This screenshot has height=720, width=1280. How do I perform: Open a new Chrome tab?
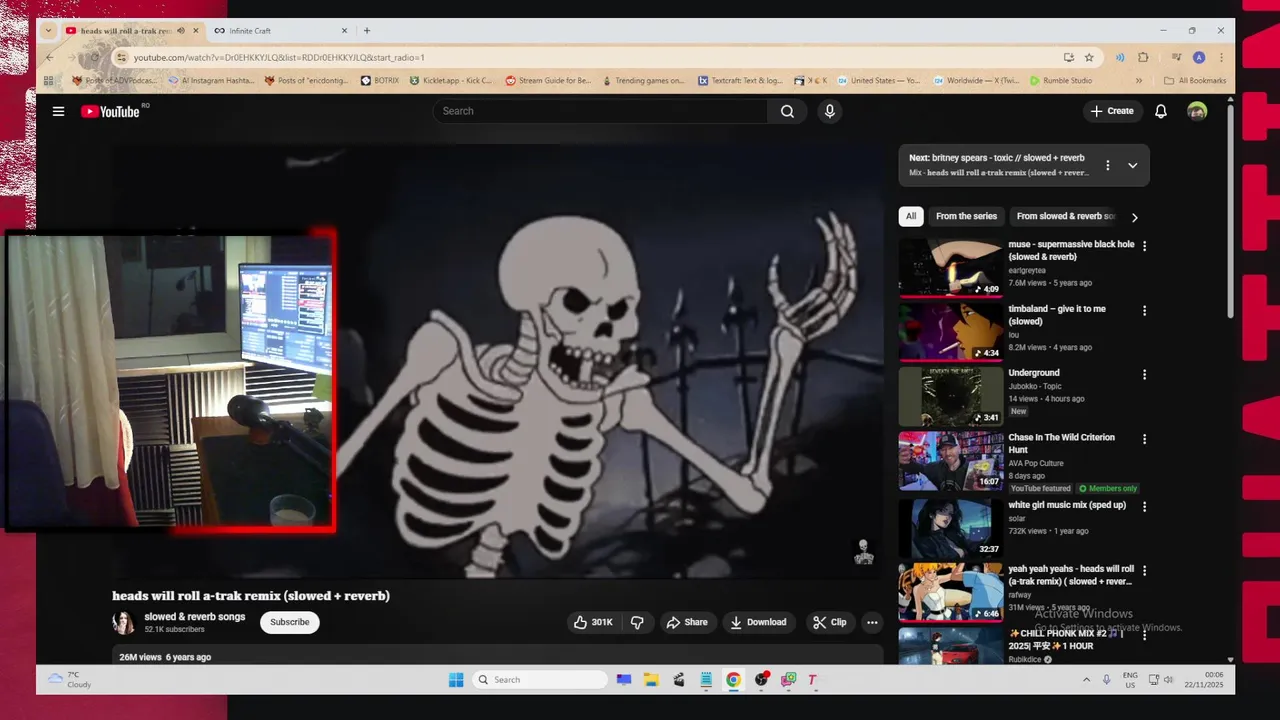(367, 31)
